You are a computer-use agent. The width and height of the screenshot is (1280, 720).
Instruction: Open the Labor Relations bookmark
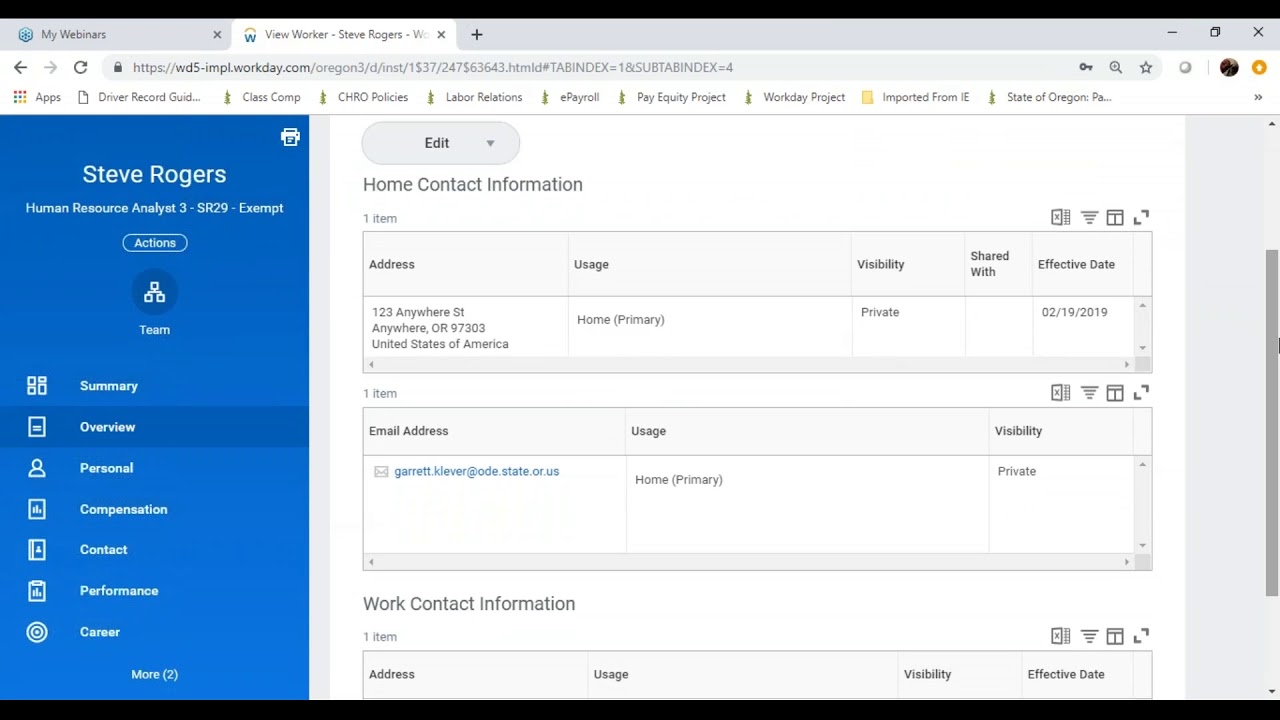pyautogui.click(x=473, y=97)
